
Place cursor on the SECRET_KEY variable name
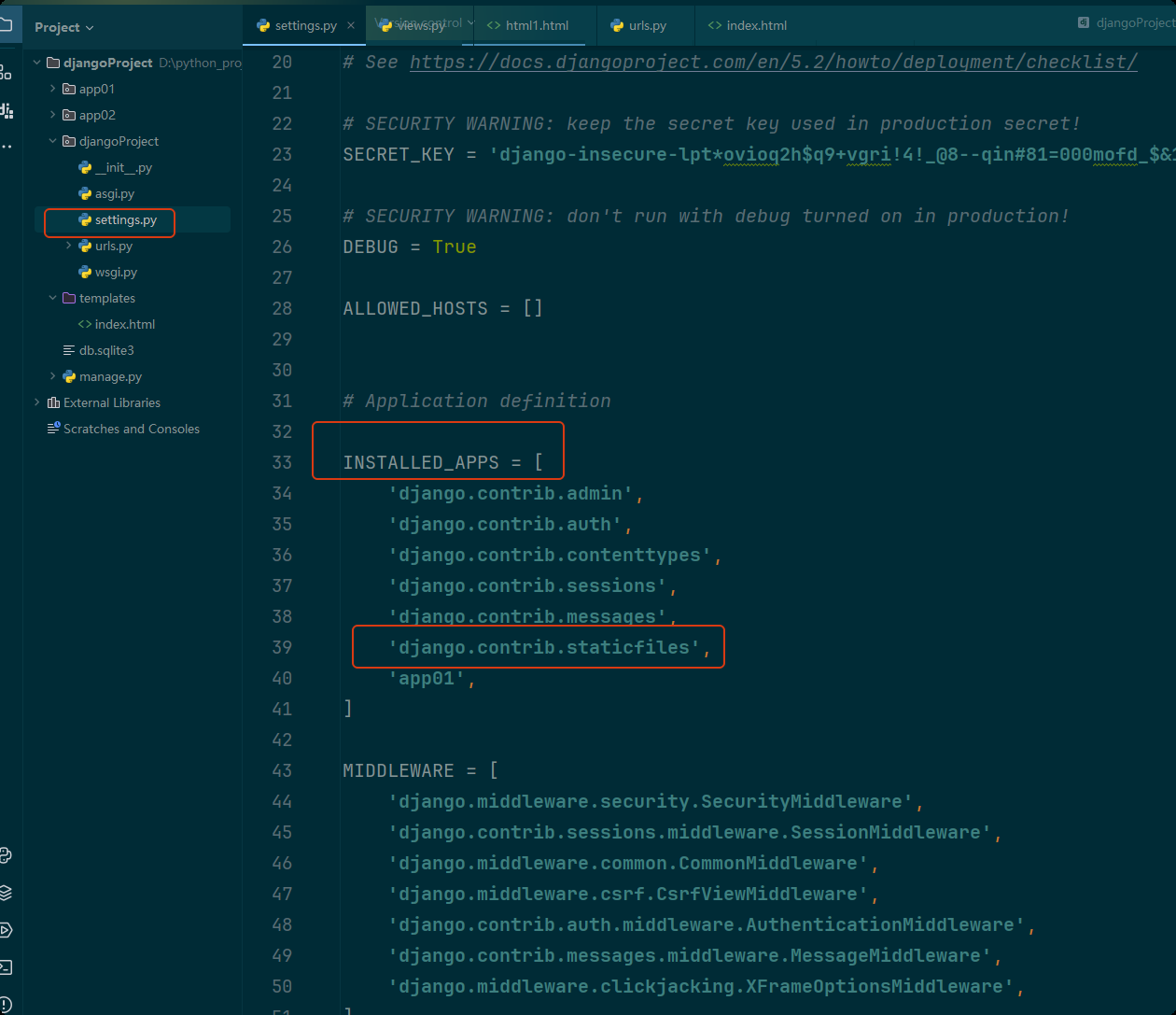point(399,154)
